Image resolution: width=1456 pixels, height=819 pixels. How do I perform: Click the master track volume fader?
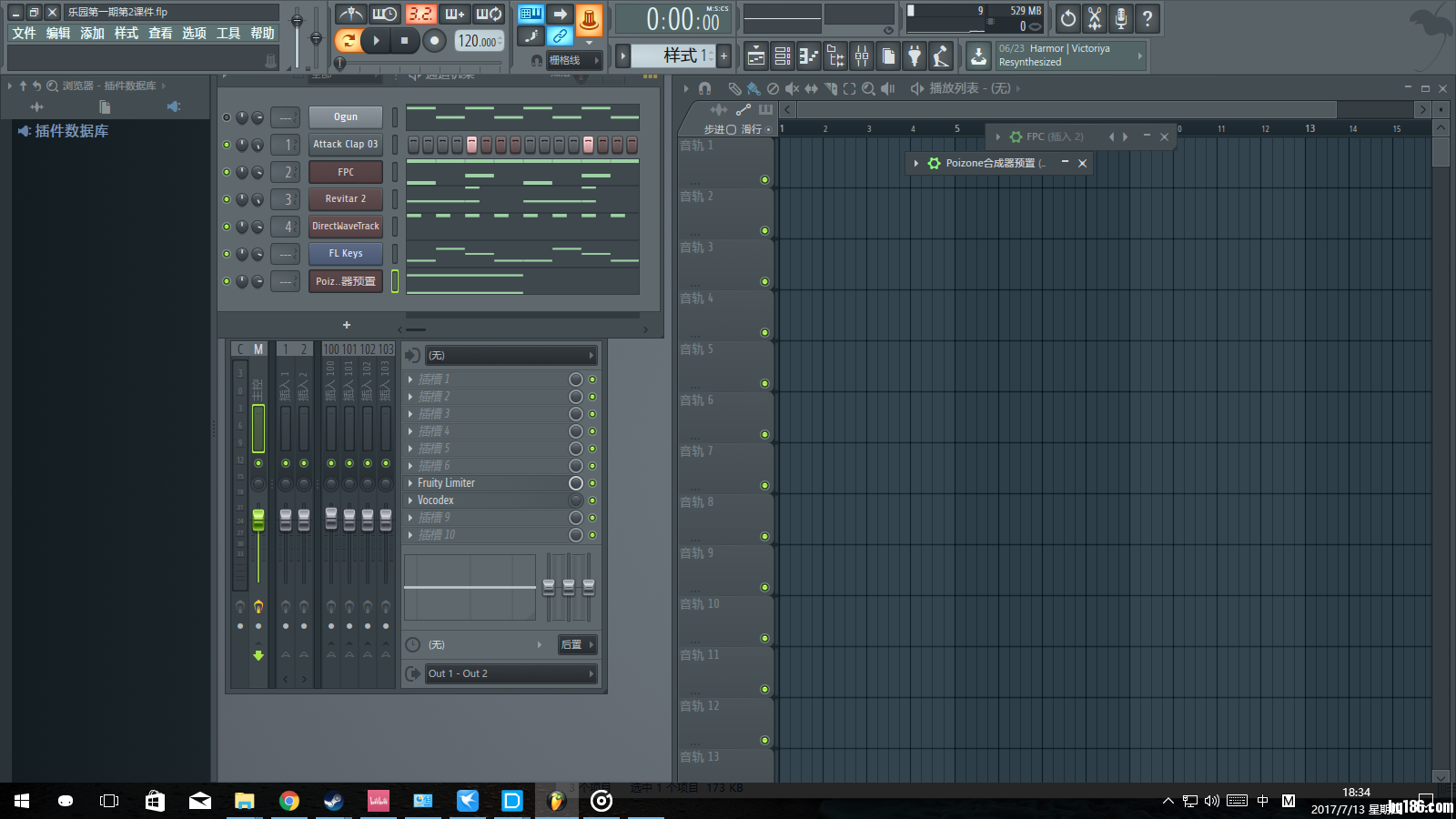258,521
